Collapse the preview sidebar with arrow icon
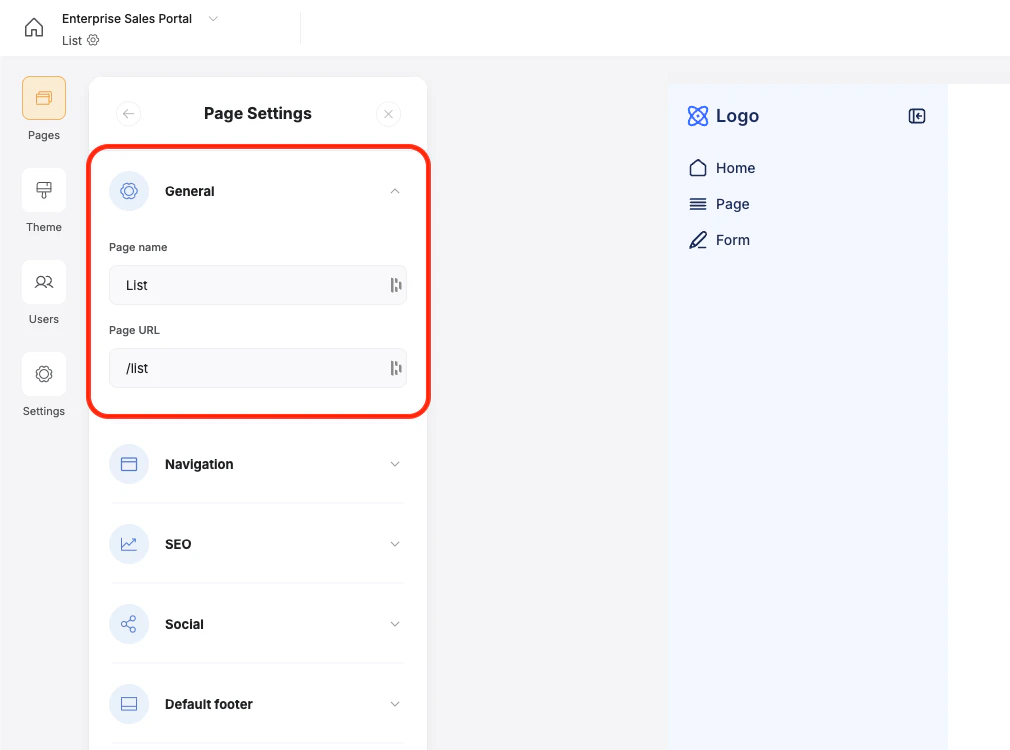Image resolution: width=1010 pixels, height=750 pixels. pos(917,116)
